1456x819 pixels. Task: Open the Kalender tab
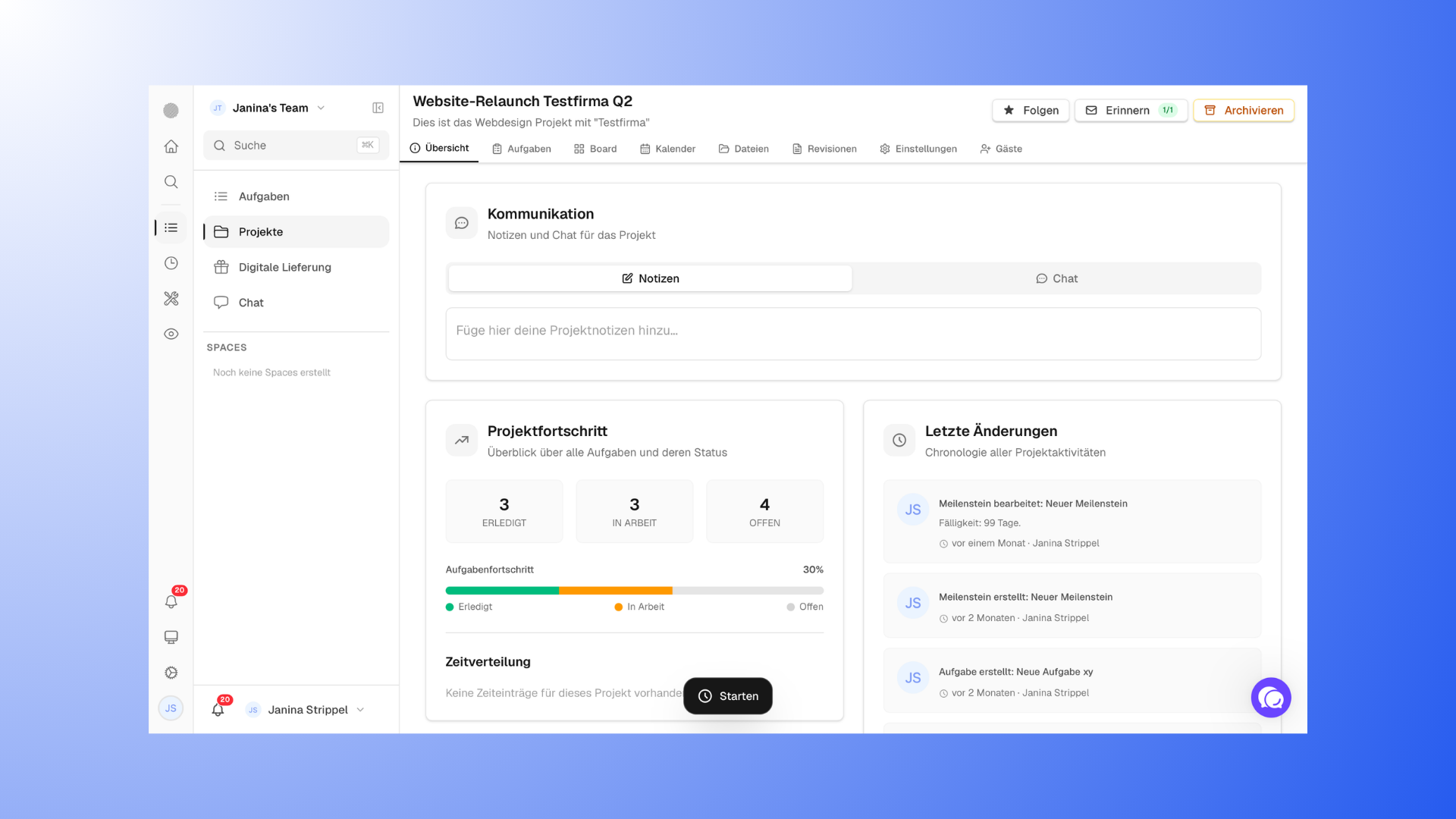[667, 149]
